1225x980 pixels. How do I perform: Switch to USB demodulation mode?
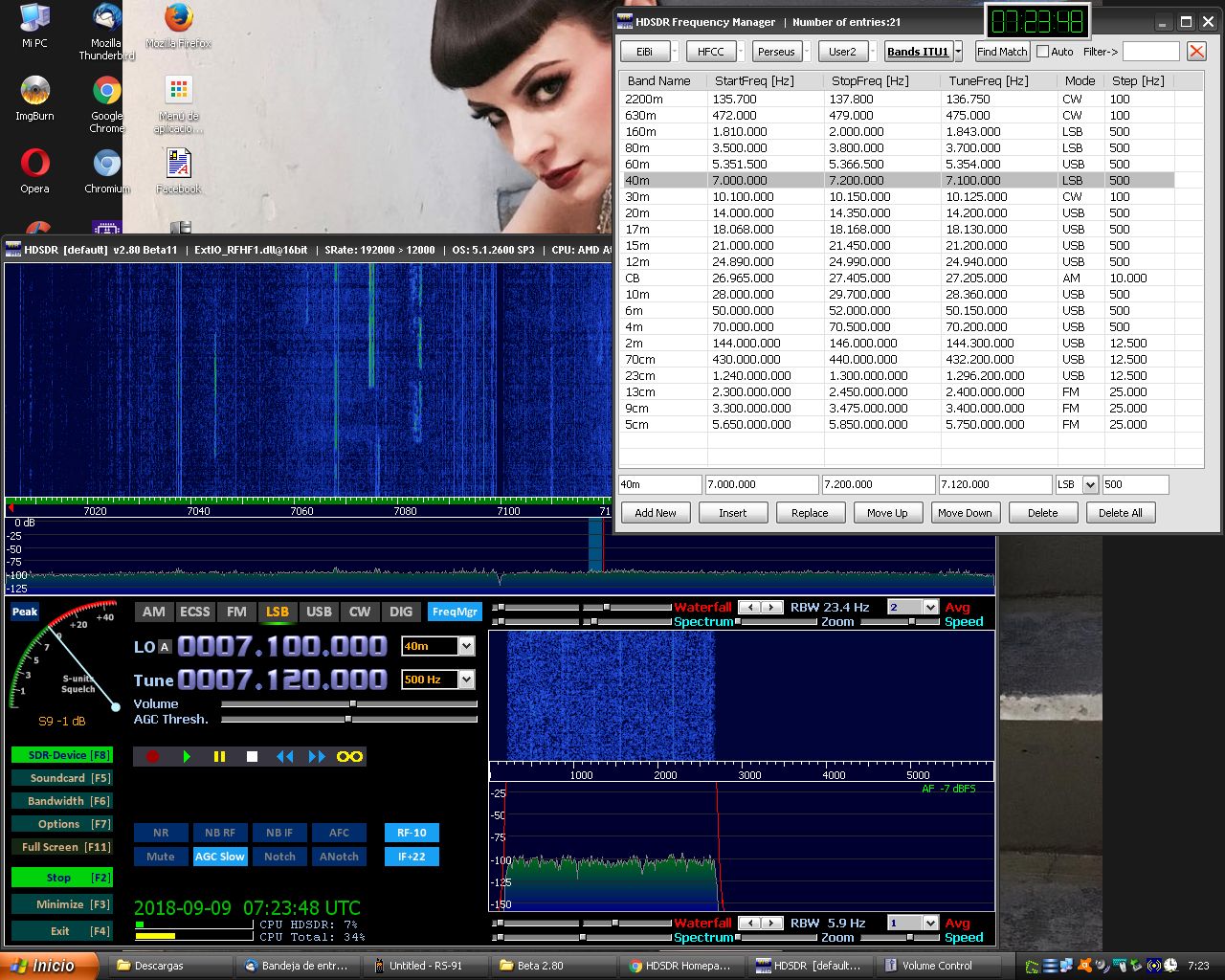(x=319, y=612)
